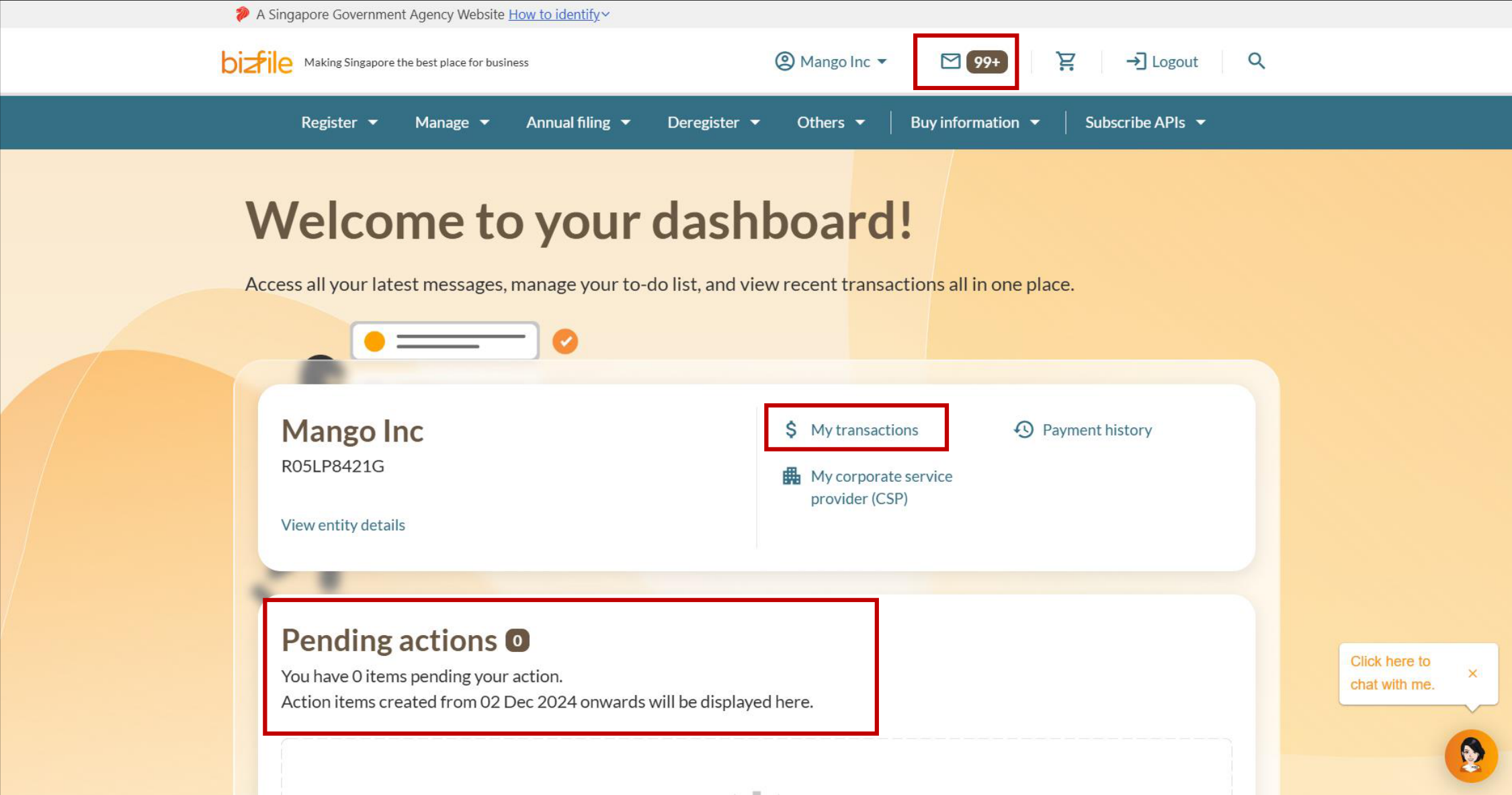The image size is (1512, 795).
Task: Click the Pending actions 0 count badge
Action: [517, 640]
